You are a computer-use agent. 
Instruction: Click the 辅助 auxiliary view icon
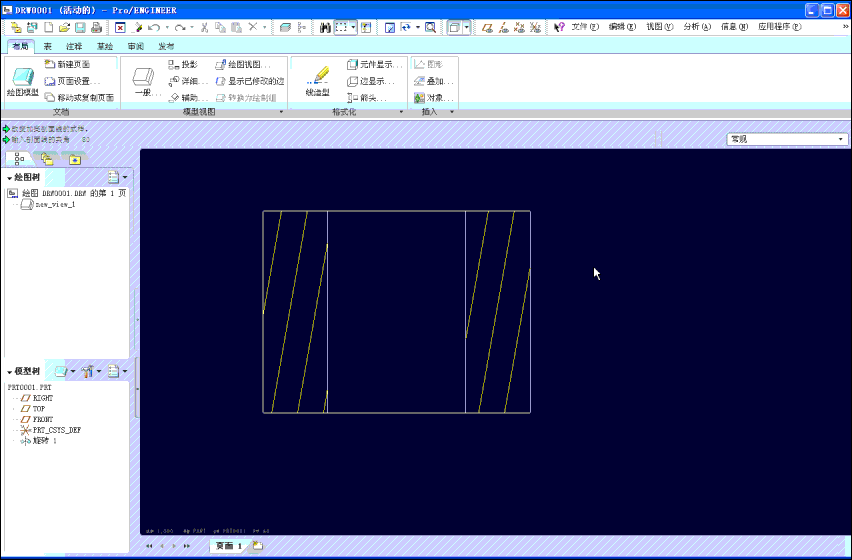tap(189, 98)
